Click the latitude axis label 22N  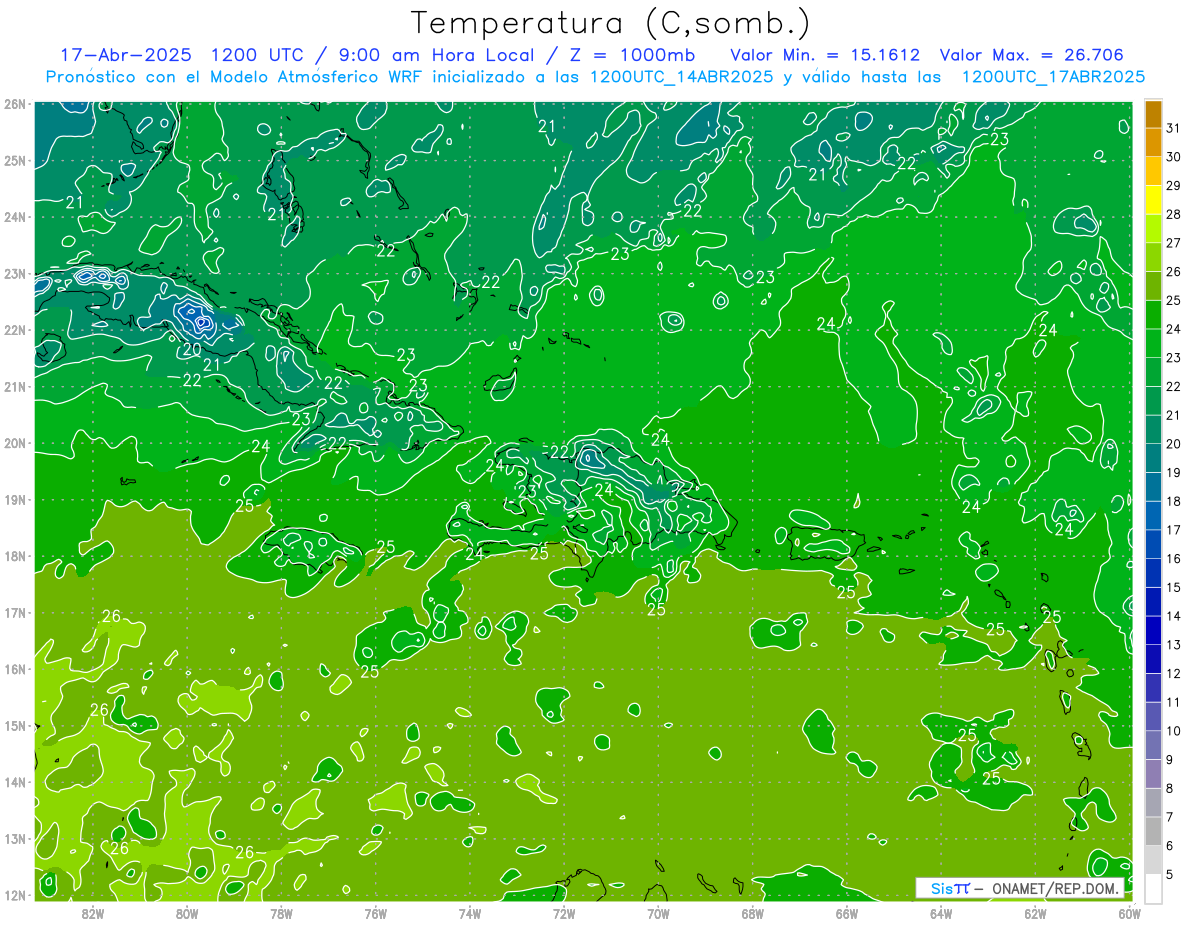[x=14, y=330]
